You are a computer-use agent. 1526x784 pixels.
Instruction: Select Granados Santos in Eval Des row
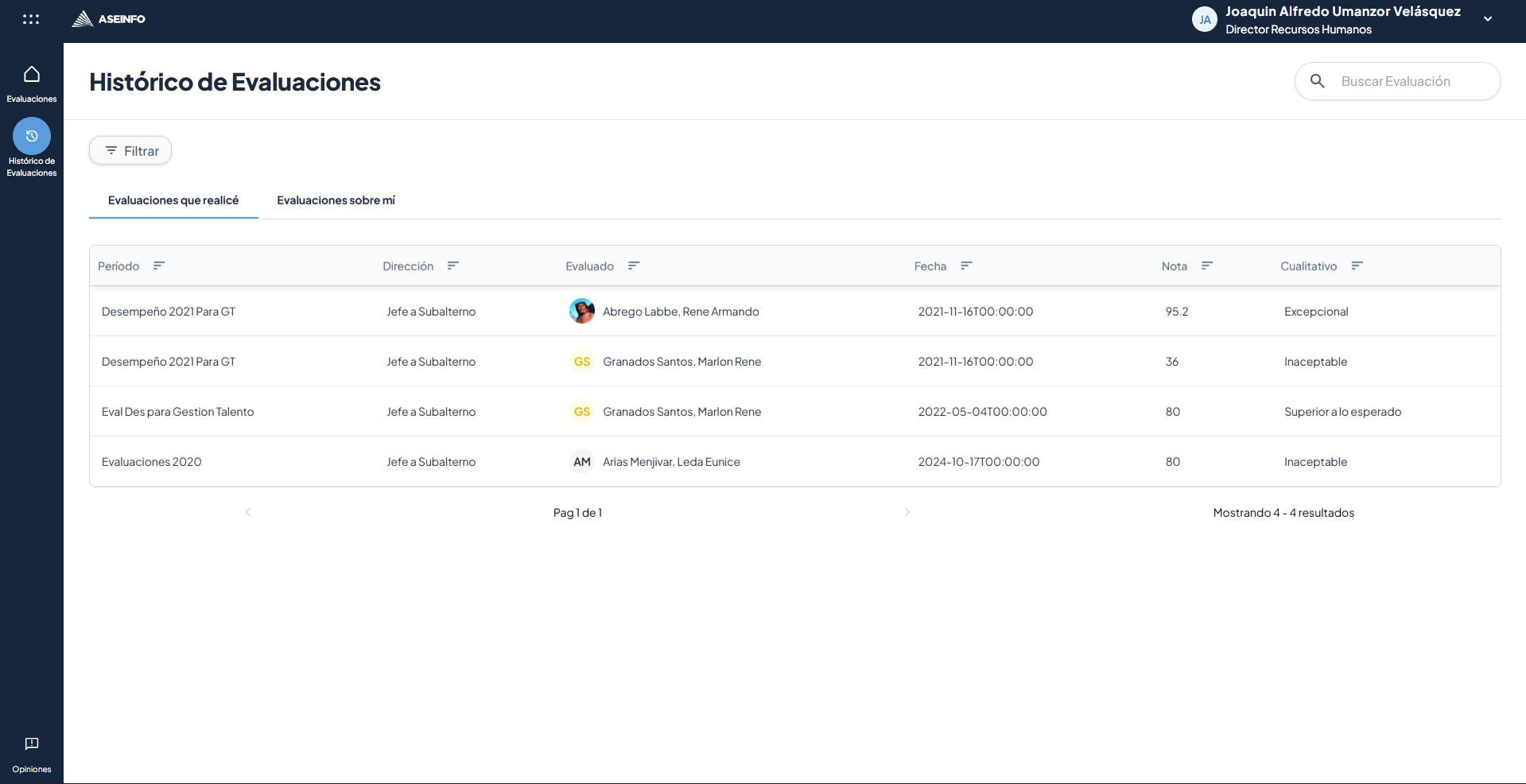point(682,412)
